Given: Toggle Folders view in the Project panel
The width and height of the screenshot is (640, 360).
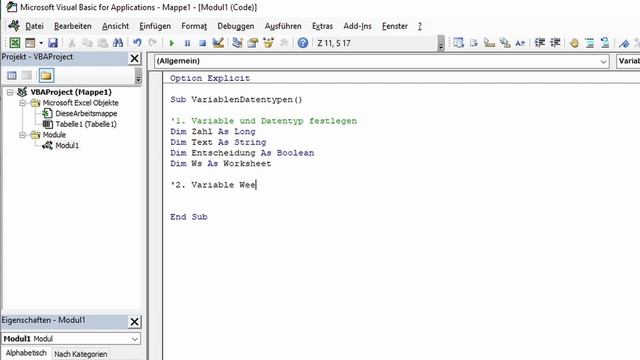Looking at the screenshot, I should [x=46, y=76].
